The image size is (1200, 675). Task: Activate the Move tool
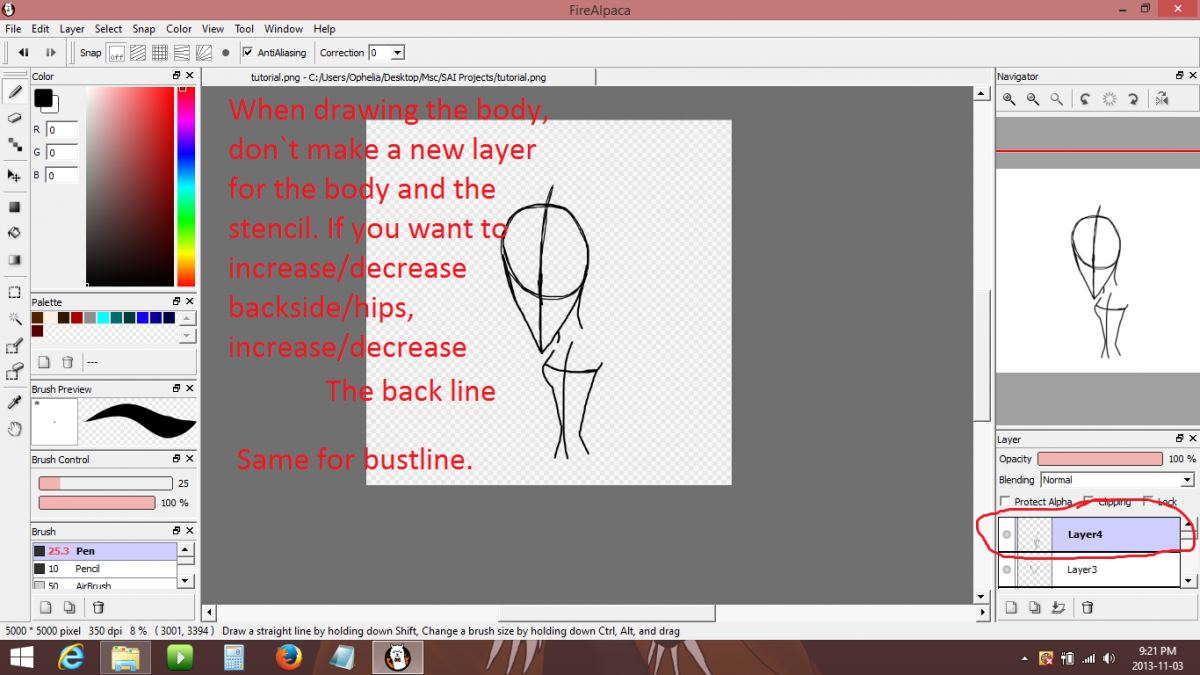[15, 175]
